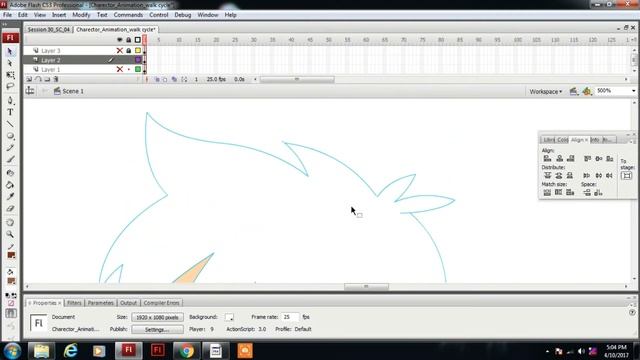Open the Edit Scene dropdown icon

point(574,91)
